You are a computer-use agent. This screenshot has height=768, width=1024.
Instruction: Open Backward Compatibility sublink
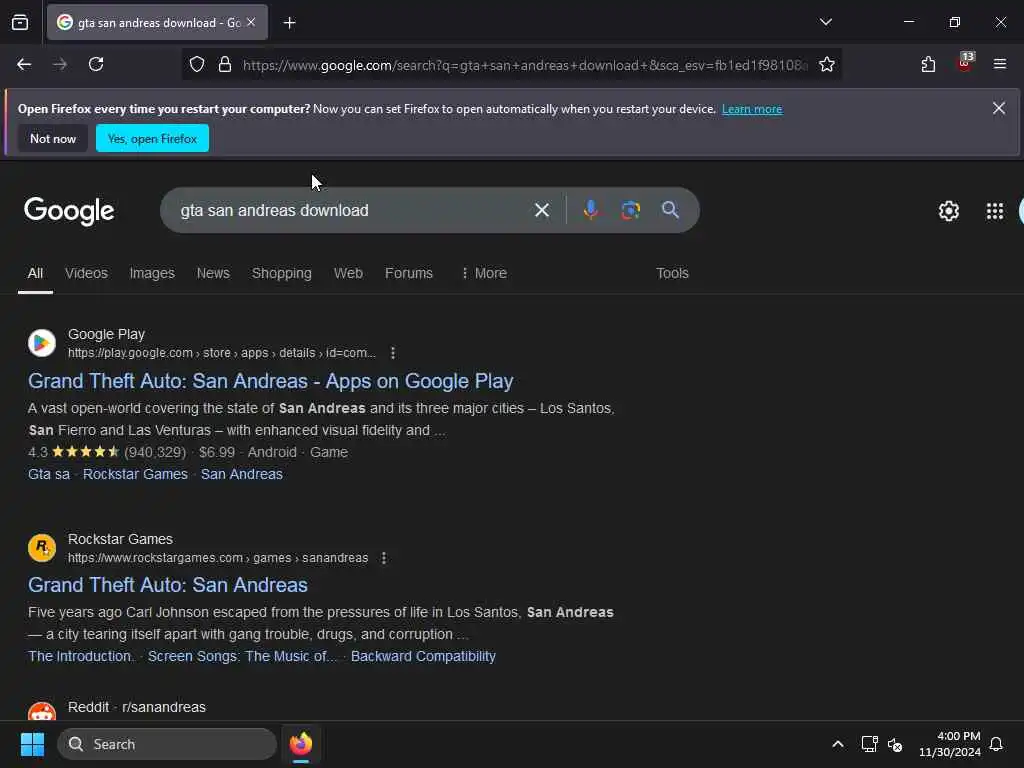click(x=423, y=656)
